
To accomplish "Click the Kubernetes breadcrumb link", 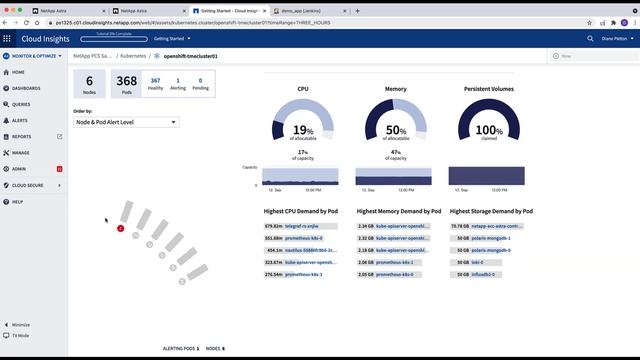I will (133, 56).
